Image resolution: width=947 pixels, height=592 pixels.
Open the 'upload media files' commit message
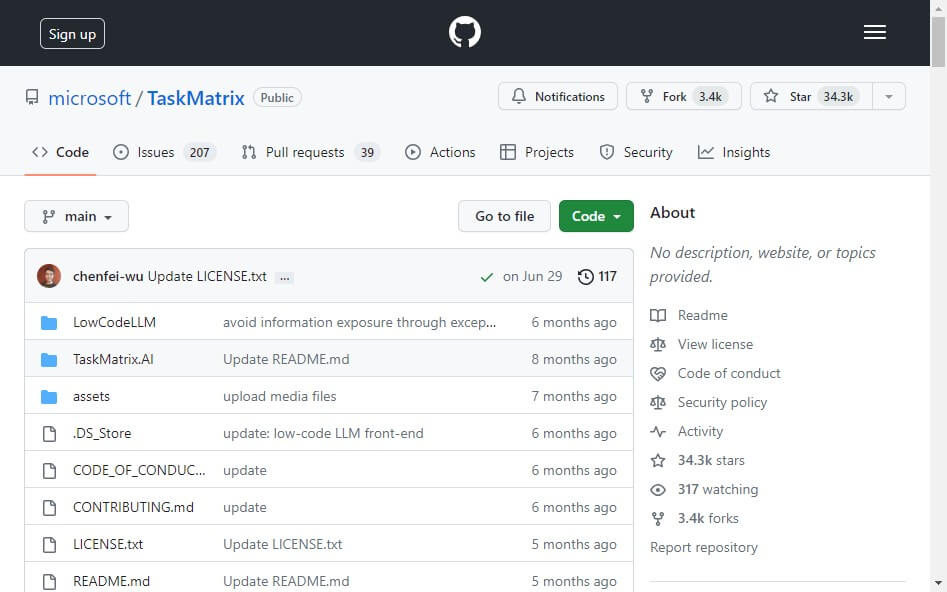[x=280, y=396]
